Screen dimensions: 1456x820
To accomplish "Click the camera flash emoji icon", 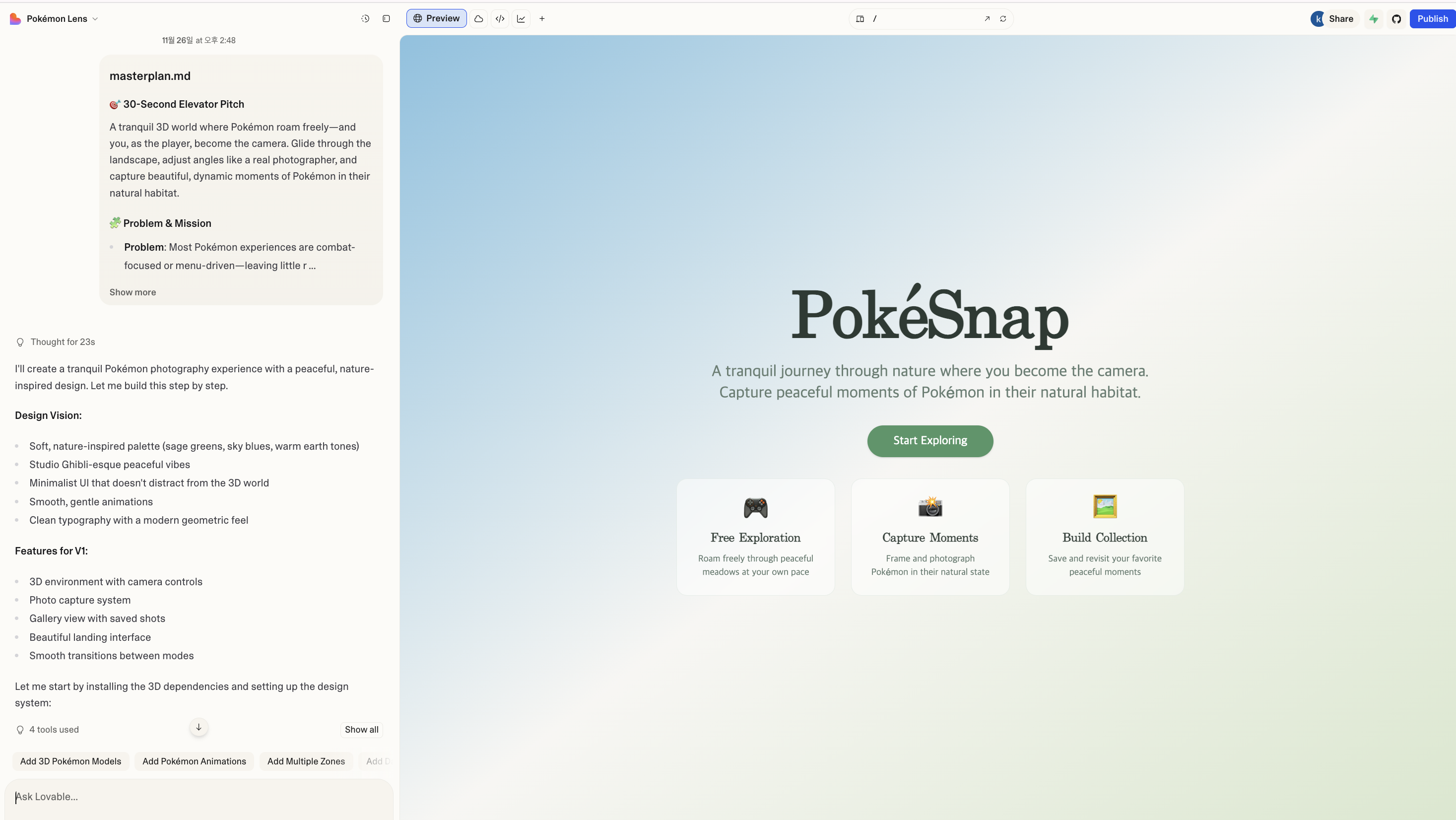I will point(930,506).
